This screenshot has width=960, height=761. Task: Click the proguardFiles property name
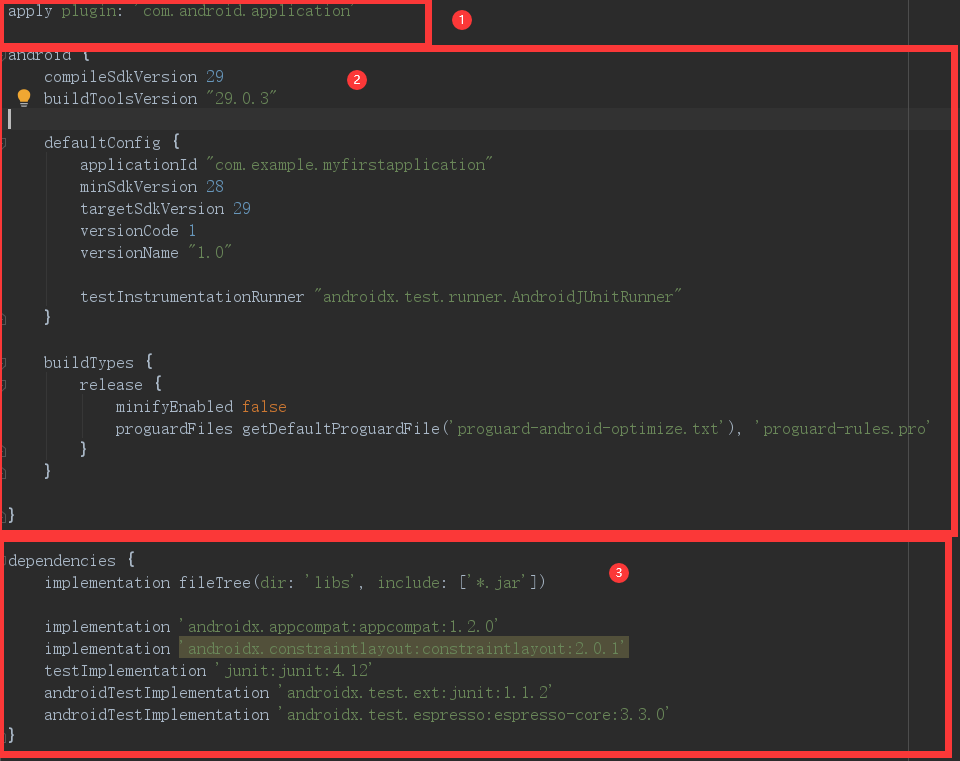pos(174,429)
